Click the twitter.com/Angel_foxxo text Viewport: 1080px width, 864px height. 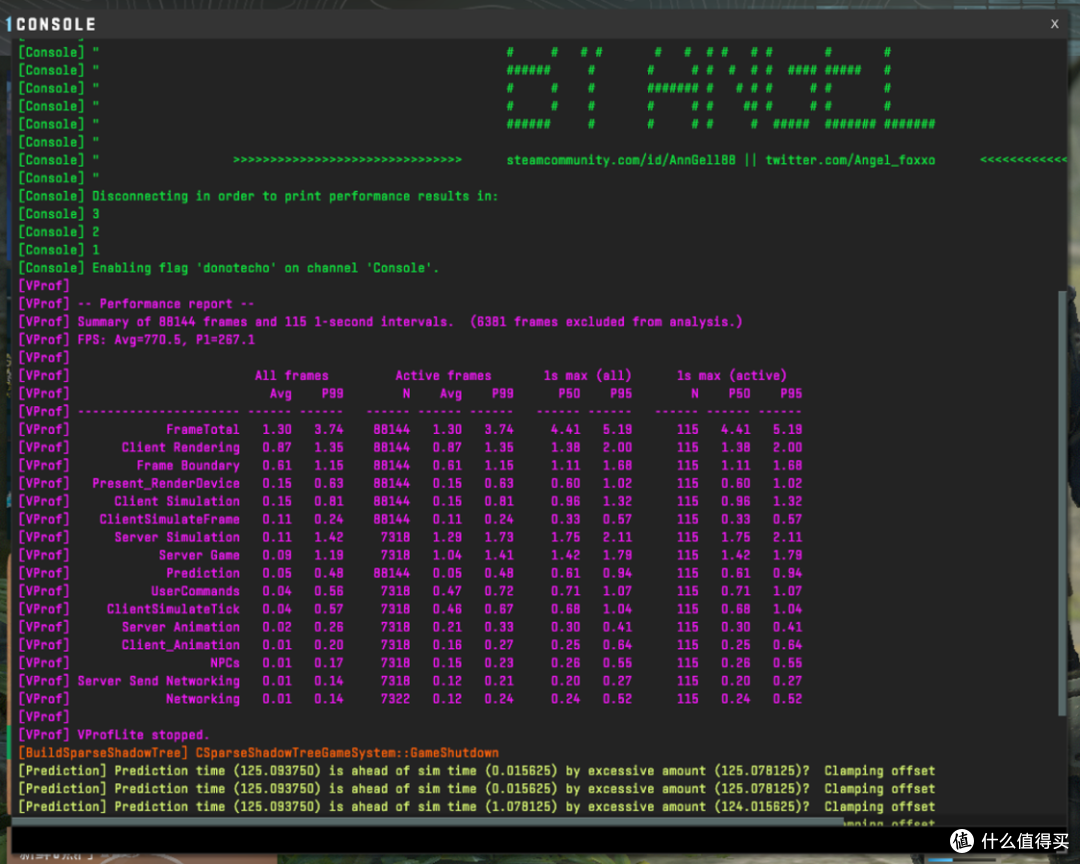[x=850, y=161]
